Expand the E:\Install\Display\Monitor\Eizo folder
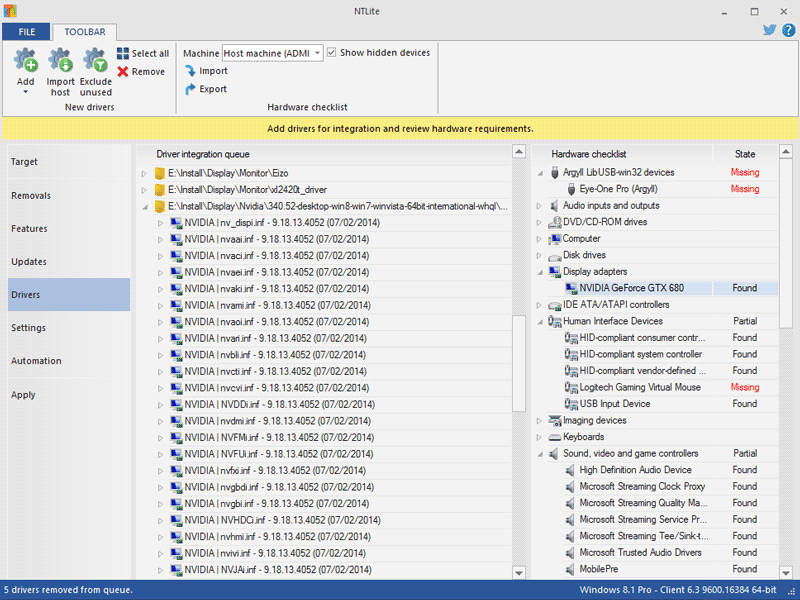This screenshot has height=600, width=800. click(x=144, y=174)
